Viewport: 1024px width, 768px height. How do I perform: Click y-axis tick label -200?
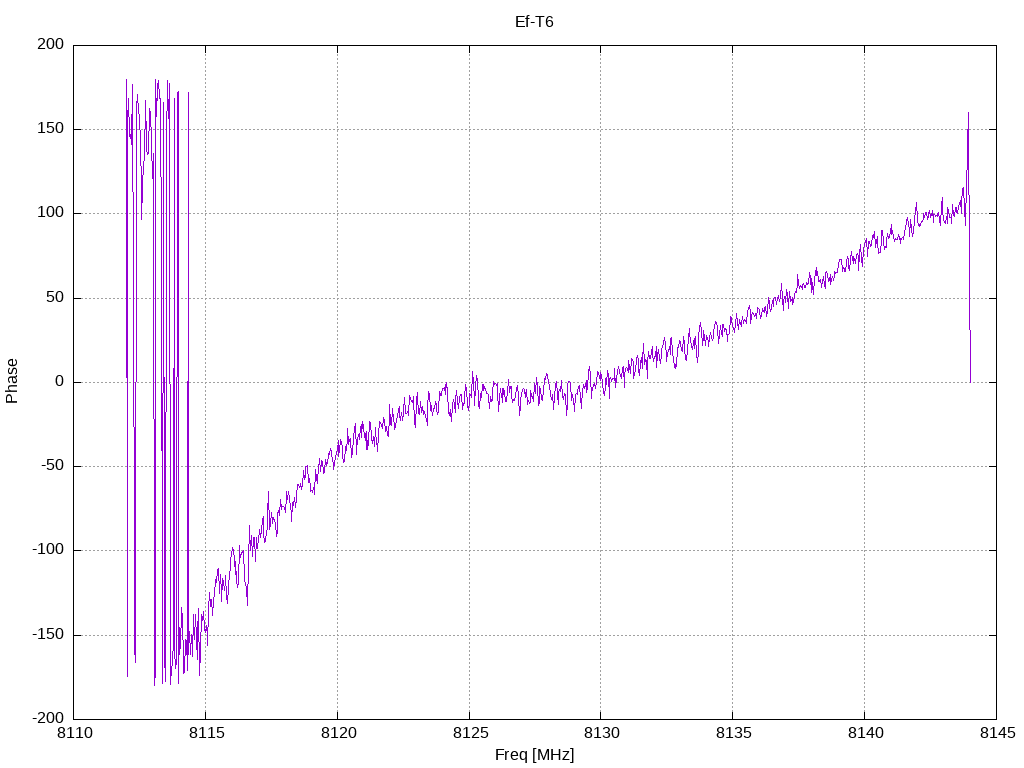click(48, 718)
